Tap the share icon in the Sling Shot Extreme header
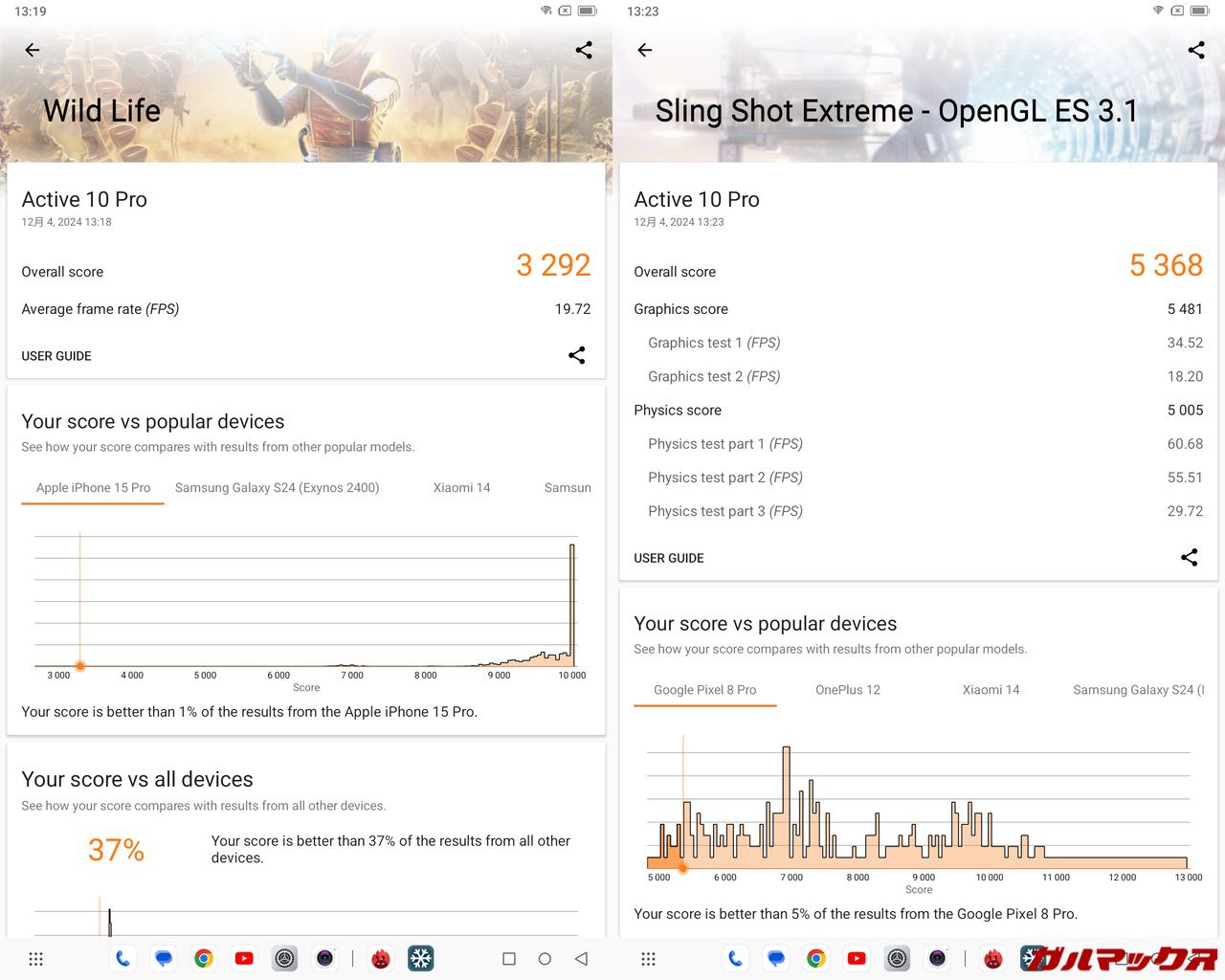1225x980 pixels. pos(1196,50)
